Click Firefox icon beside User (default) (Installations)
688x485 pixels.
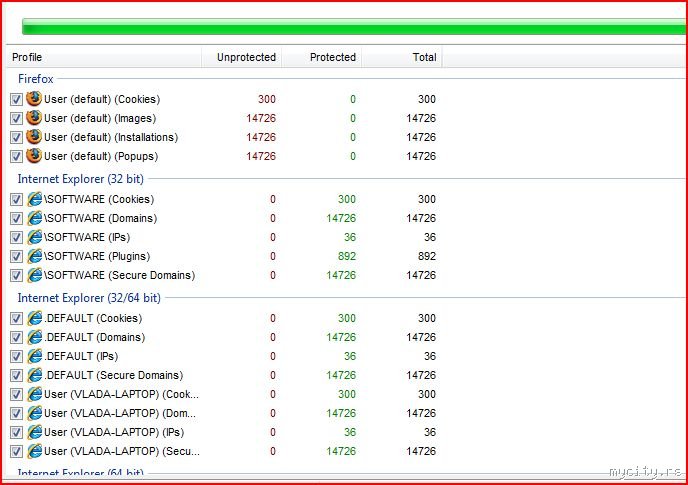pyautogui.click(x=34, y=137)
